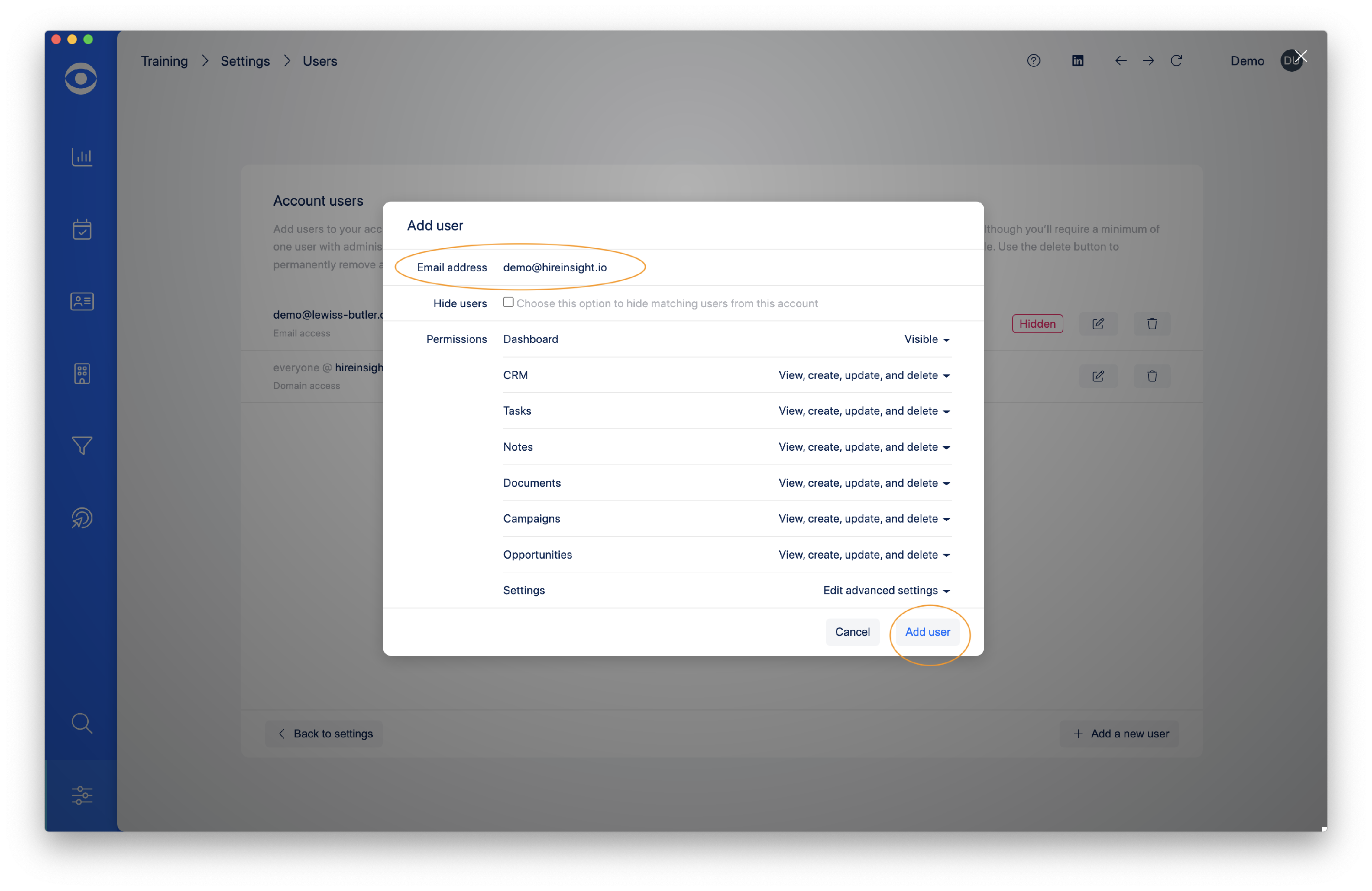Select the contact card CRM icon
The height and width of the screenshot is (891, 1372).
pos(81,301)
